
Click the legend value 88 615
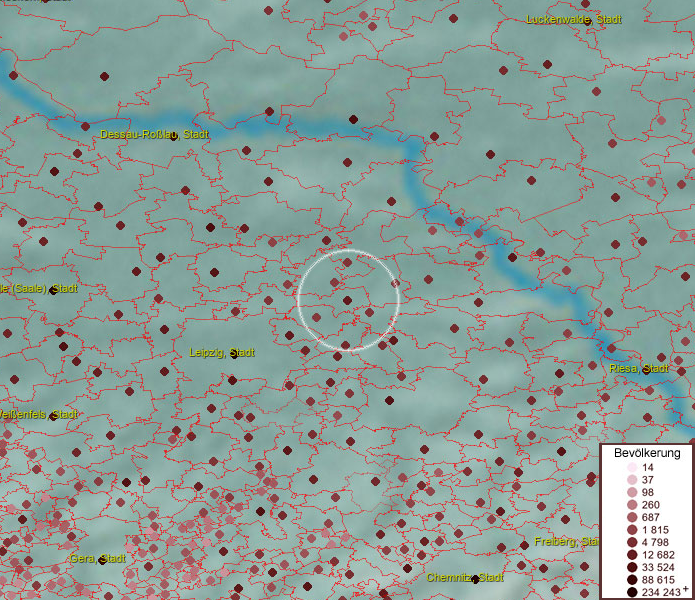pos(658,580)
